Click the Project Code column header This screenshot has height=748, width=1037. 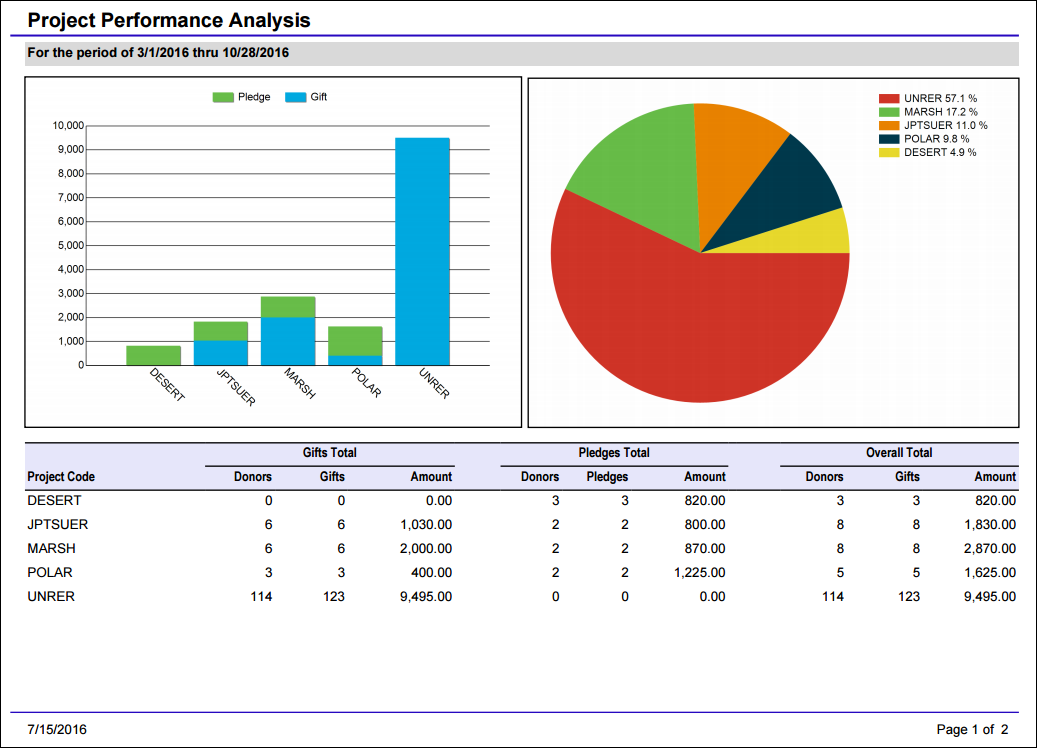pos(61,477)
